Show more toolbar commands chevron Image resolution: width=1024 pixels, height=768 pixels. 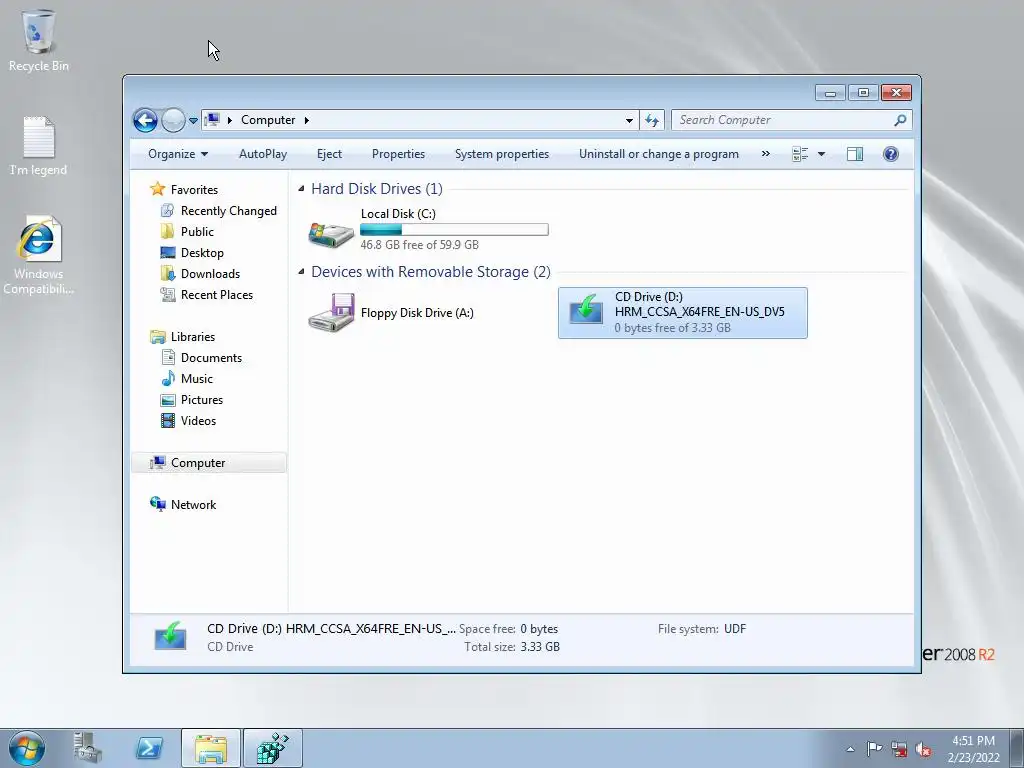pos(765,154)
